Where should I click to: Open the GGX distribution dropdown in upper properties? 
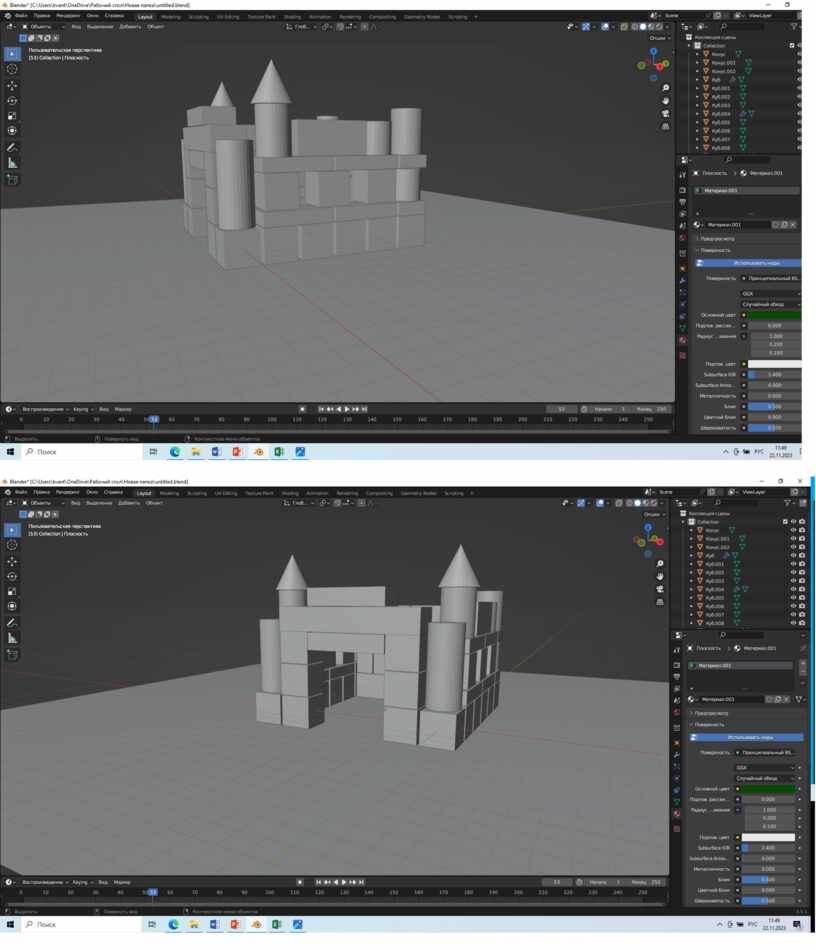coord(769,293)
